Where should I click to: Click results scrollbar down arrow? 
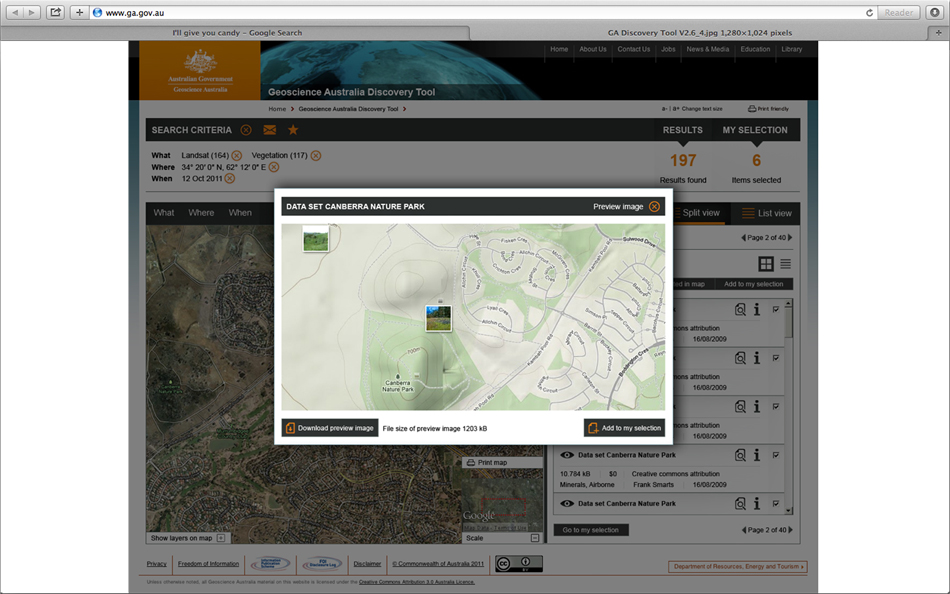pos(788,511)
